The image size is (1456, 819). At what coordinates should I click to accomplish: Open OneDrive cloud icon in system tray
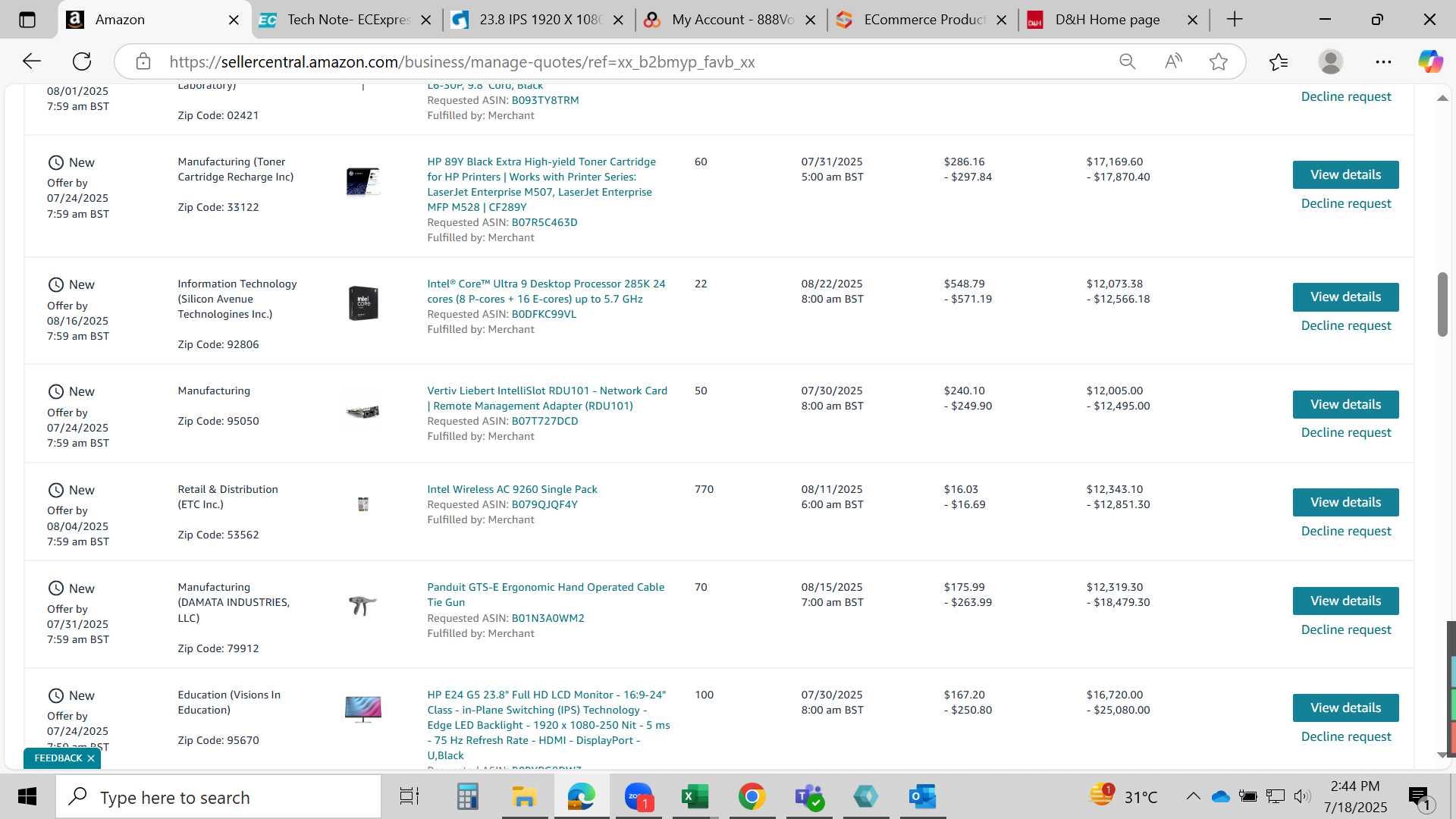coord(1220,796)
